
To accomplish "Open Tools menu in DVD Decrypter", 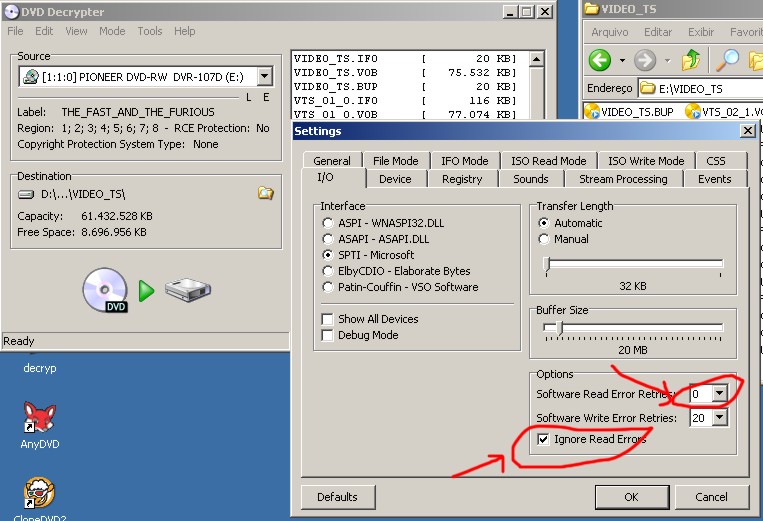I will coord(149,31).
